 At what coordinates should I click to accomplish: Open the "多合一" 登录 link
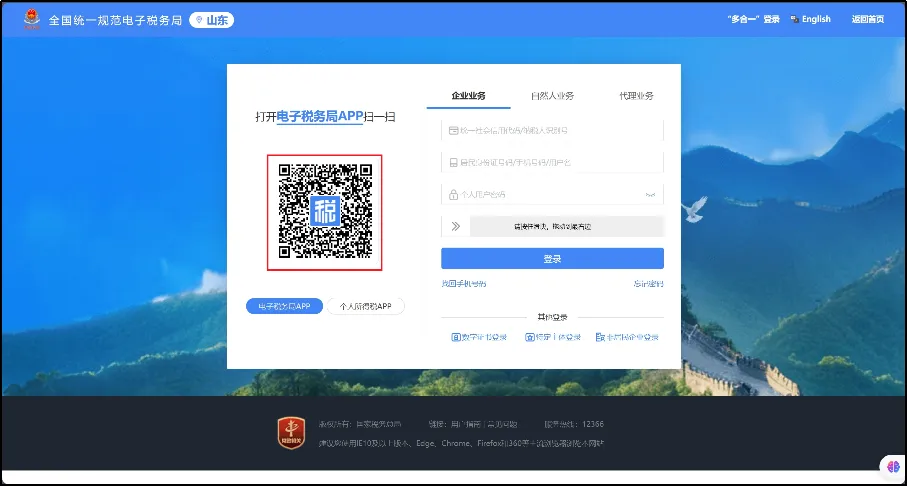pos(753,19)
